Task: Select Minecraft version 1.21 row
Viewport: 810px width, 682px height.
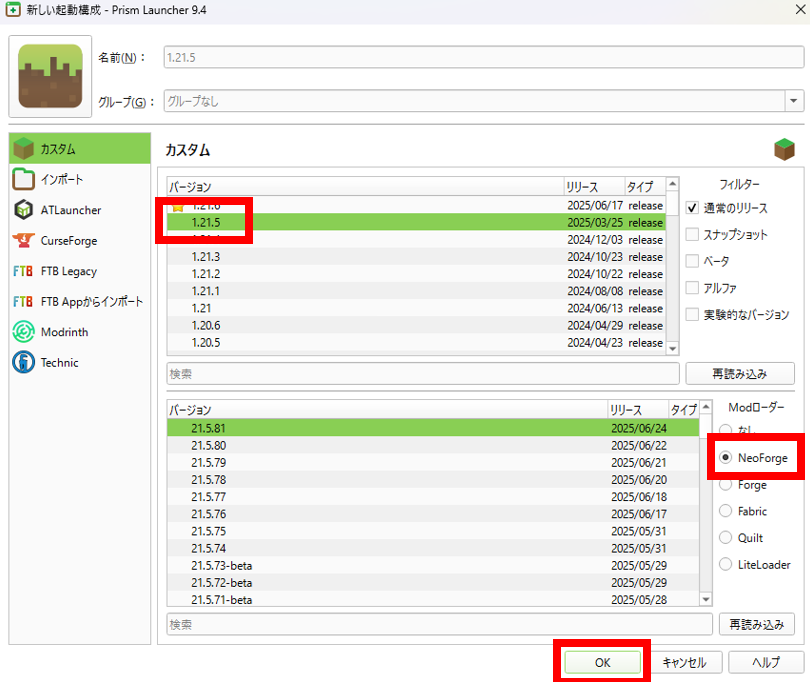Action: click(x=416, y=308)
